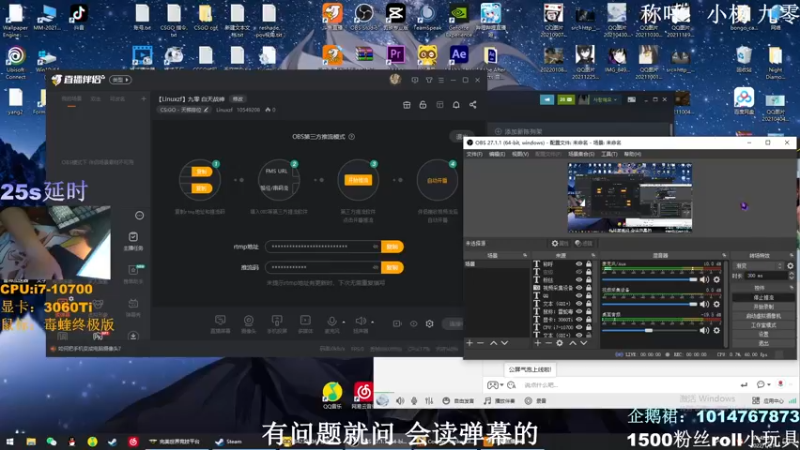800x450 pixels.
Task: Unlock the 视频采集设备 source lock
Action: [x=589, y=288]
